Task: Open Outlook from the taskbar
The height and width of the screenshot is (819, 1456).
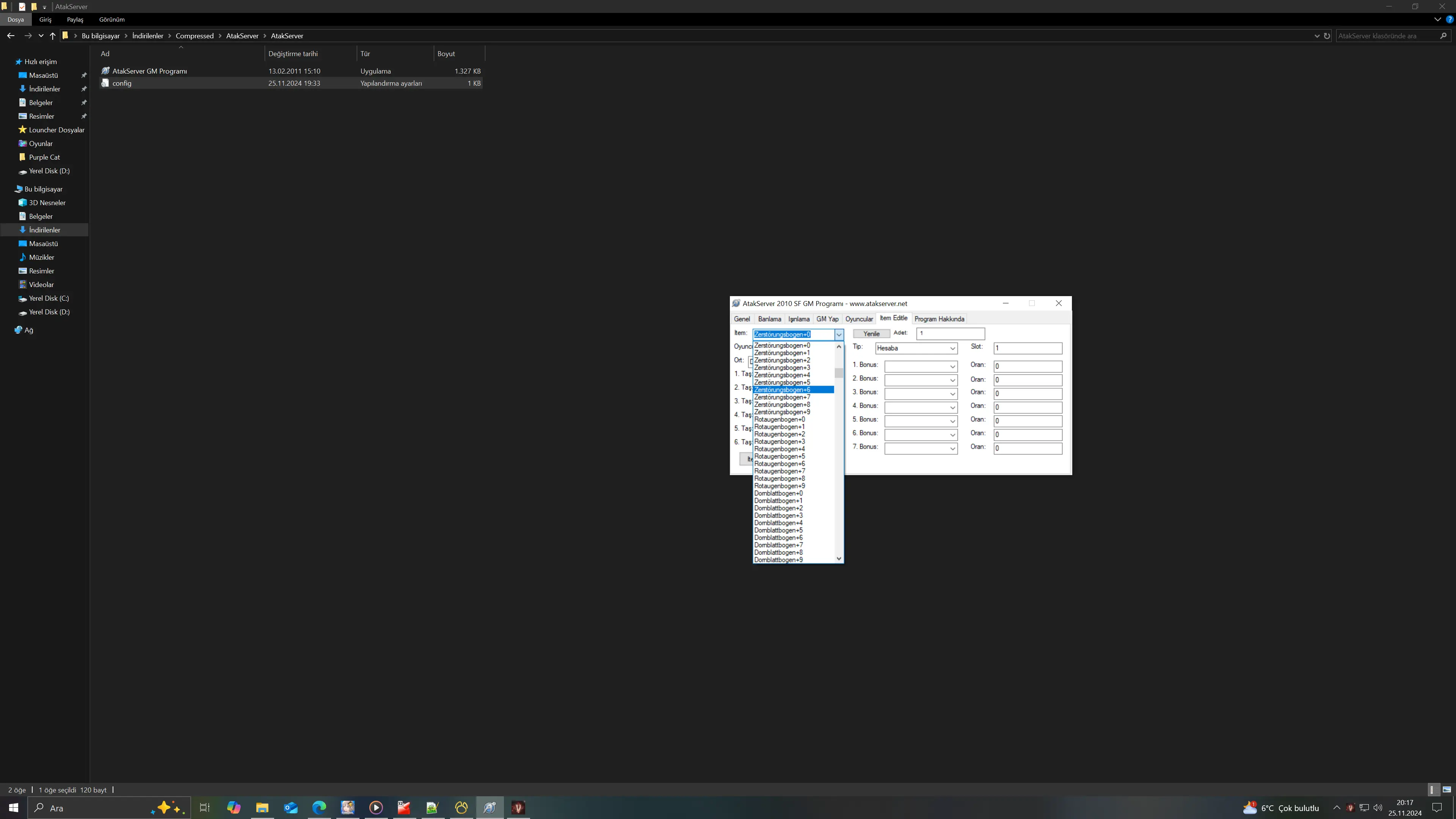Action: coord(290,807)
